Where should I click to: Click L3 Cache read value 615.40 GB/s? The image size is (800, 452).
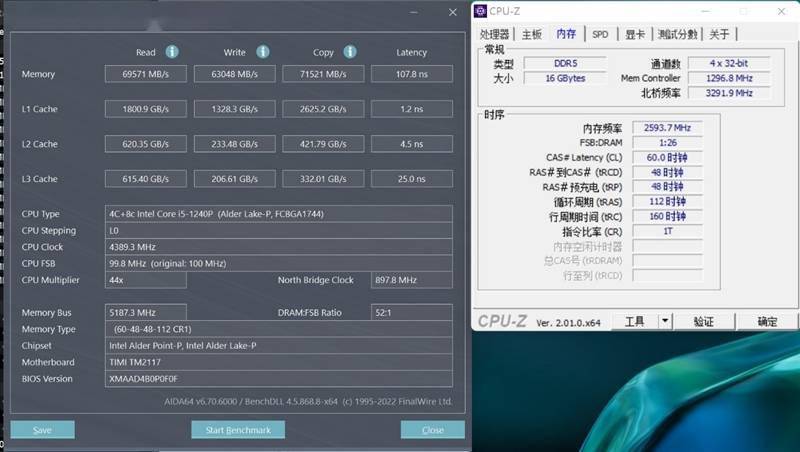(145, 179)
